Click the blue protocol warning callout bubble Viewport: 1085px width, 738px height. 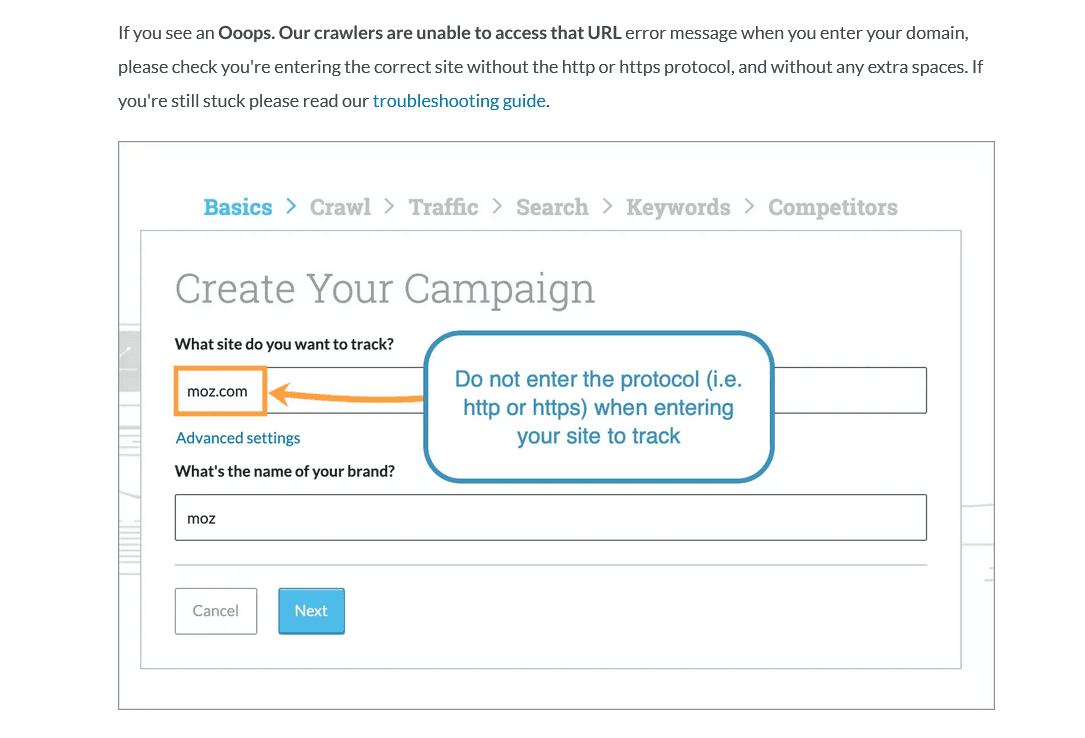(x=598, y=407)
